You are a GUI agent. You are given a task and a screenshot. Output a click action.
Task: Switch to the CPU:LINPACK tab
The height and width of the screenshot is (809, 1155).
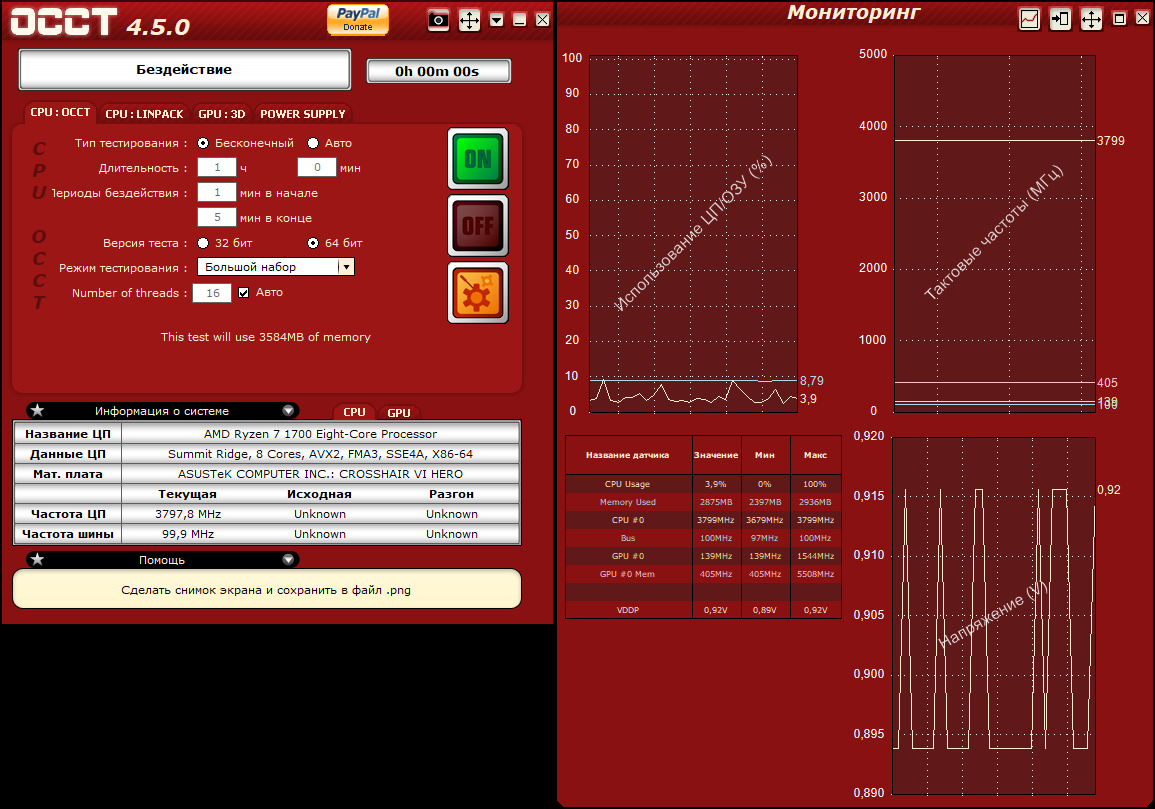pos(144,114)
